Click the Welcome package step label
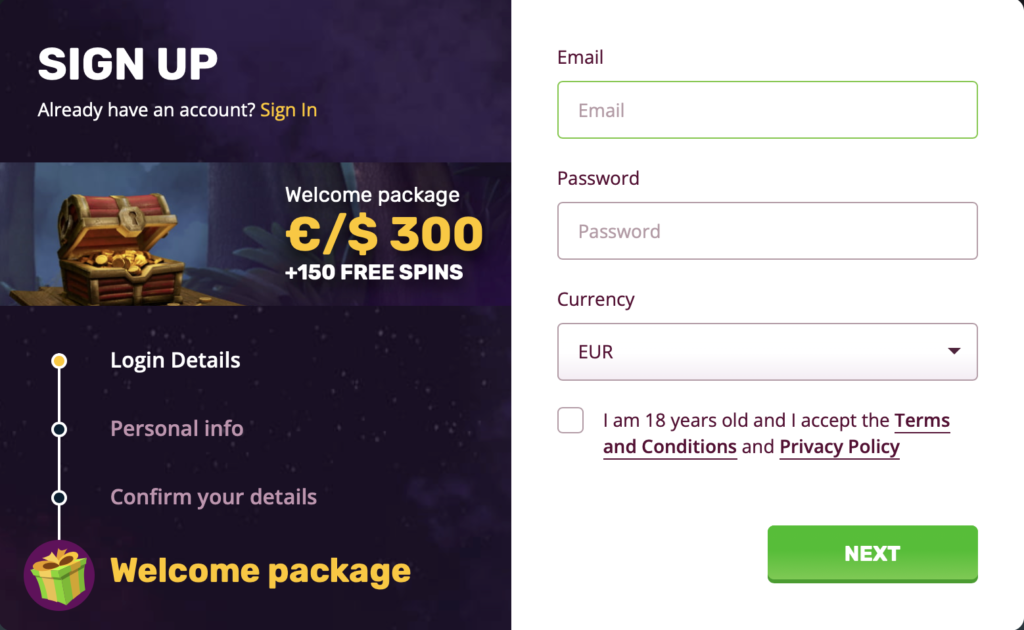The image size is (1024, 630). pyautogui.click(x=261, y=571)
